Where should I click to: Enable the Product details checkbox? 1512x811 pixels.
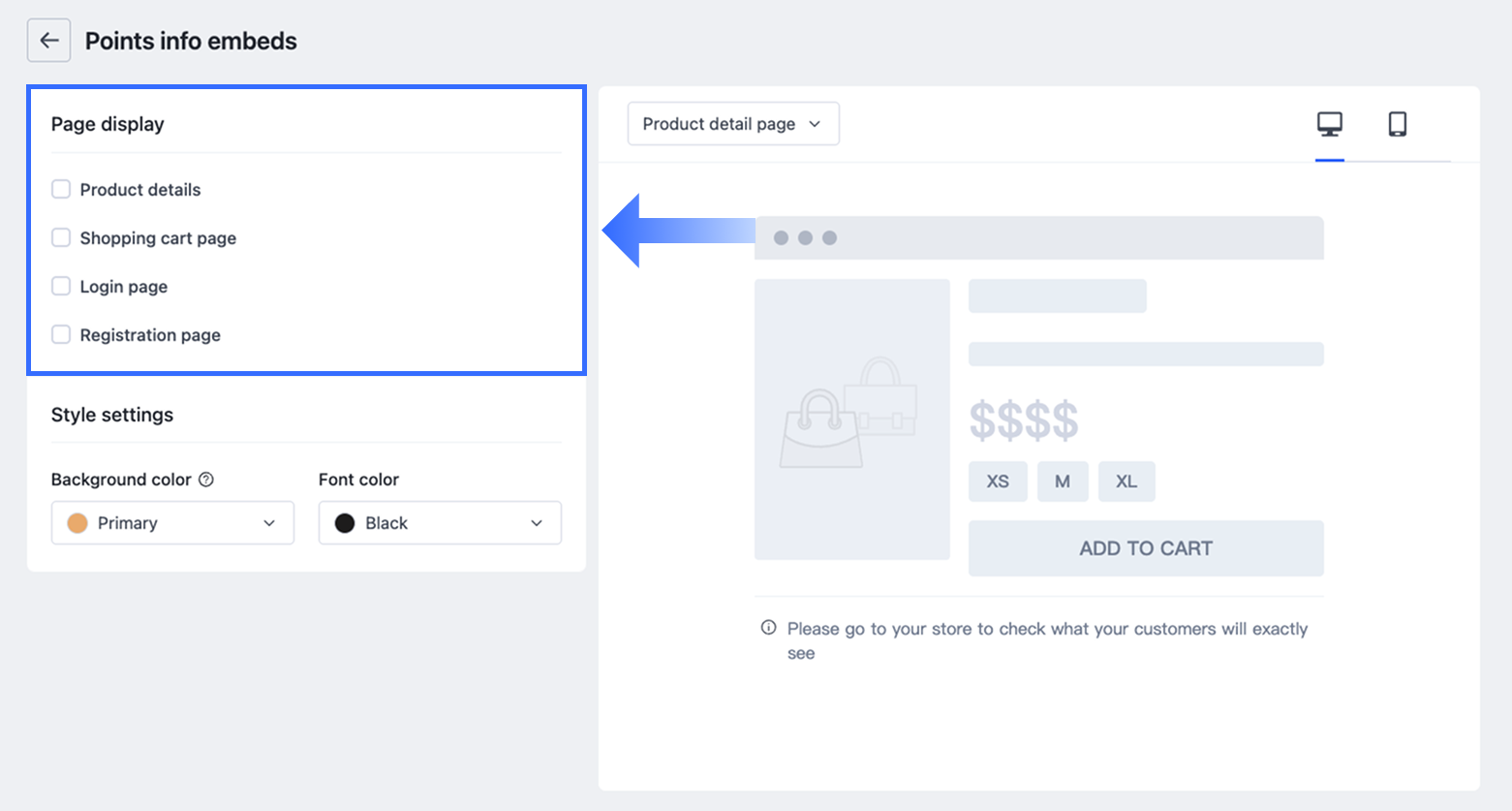tap(61, 190)
